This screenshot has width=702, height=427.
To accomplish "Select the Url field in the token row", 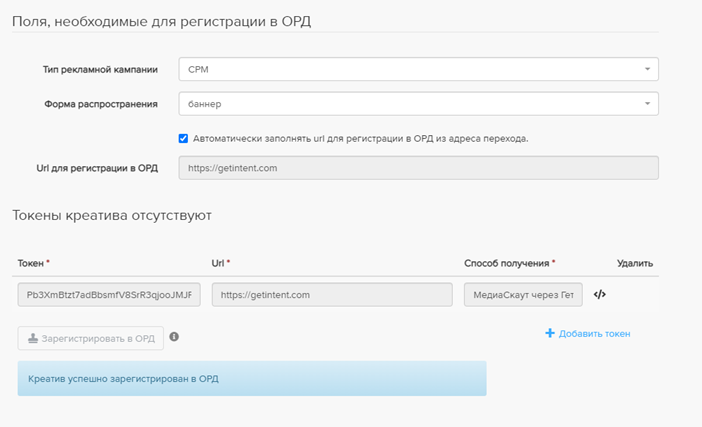I will coord(332,295).
